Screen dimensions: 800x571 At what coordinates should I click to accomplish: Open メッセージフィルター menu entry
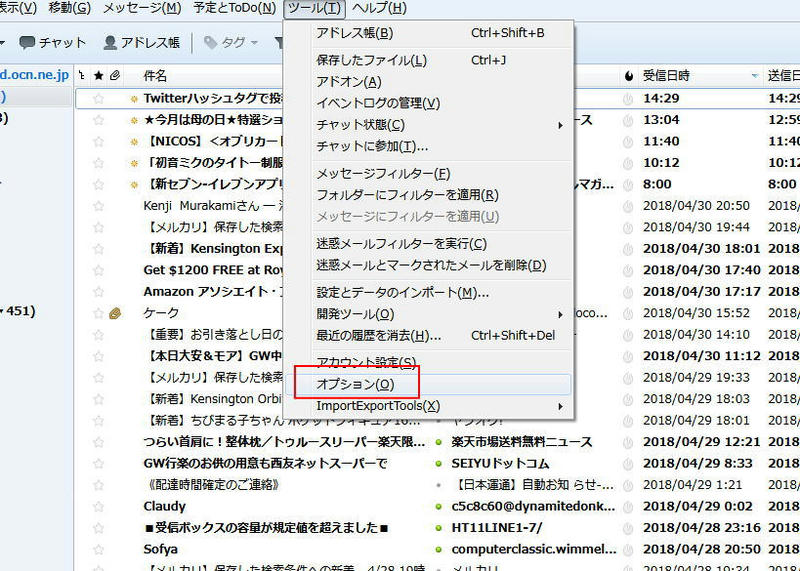[x=428, y=173]
